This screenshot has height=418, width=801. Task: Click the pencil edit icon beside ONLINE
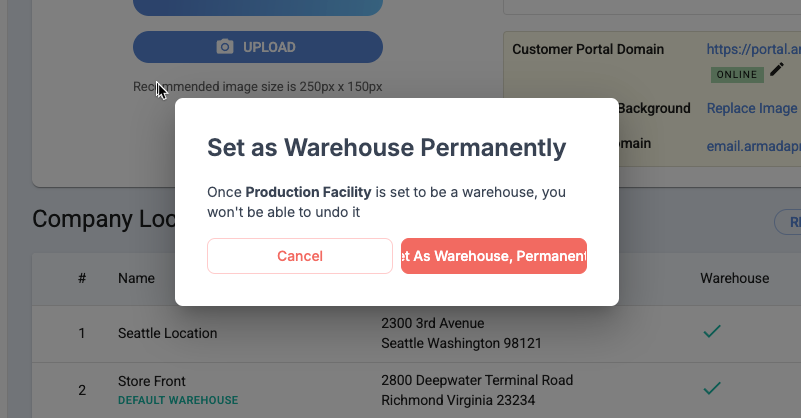(x=777, y=70)
